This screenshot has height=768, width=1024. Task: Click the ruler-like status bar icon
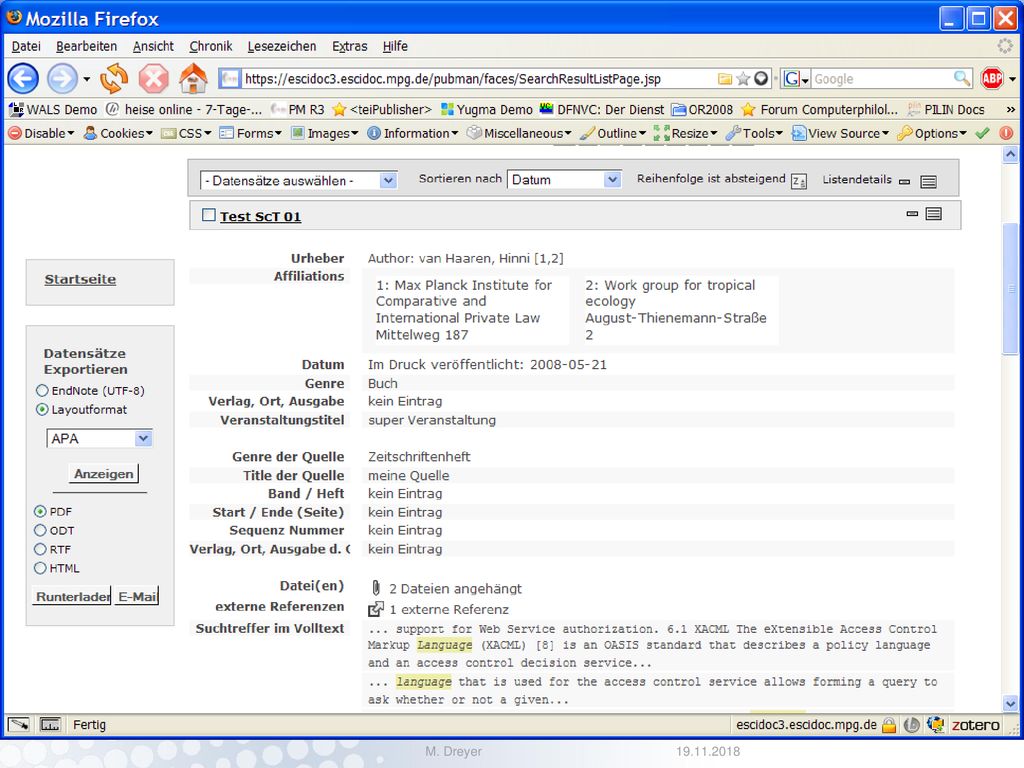pyautogui.click(x=50, y=724)
